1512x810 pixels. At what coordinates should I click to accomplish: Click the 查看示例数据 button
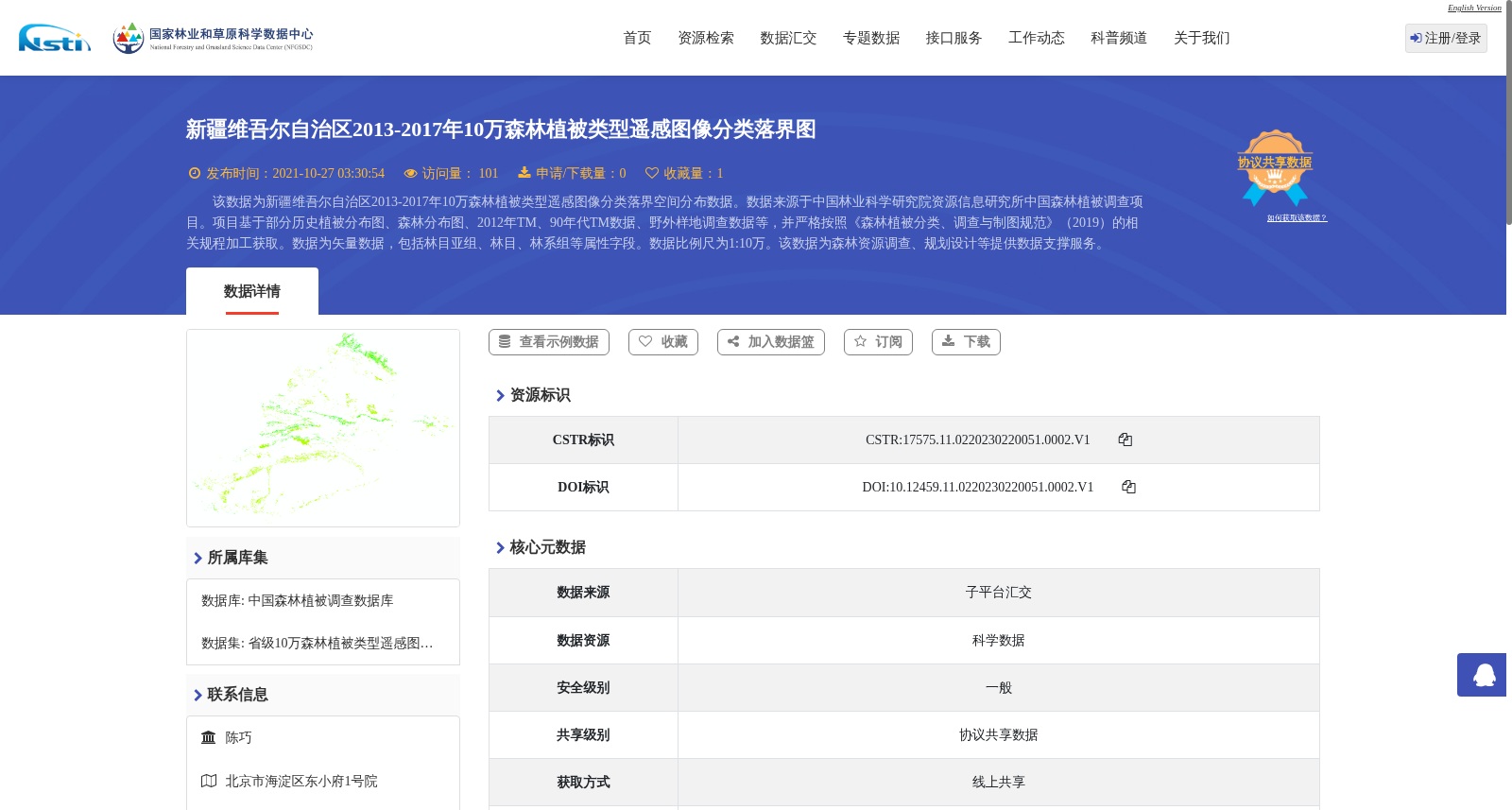coord(549,342)
